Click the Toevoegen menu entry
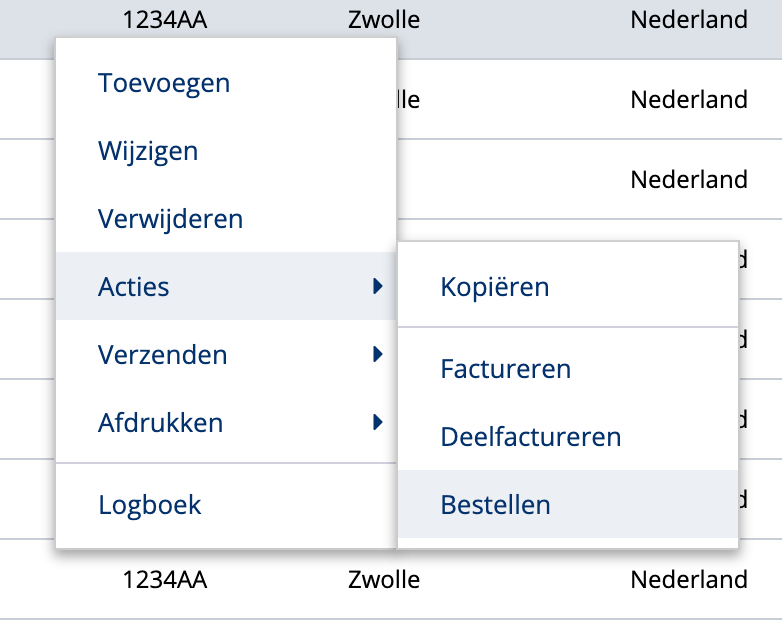The width and height of the screenshot is (782, 624). [164, 83]
